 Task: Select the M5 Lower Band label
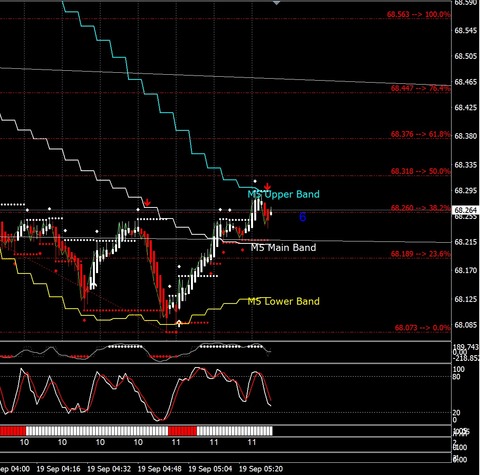click(283, 301)
